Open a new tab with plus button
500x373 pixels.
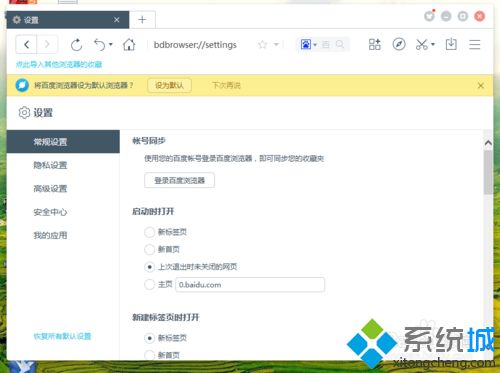142,20
